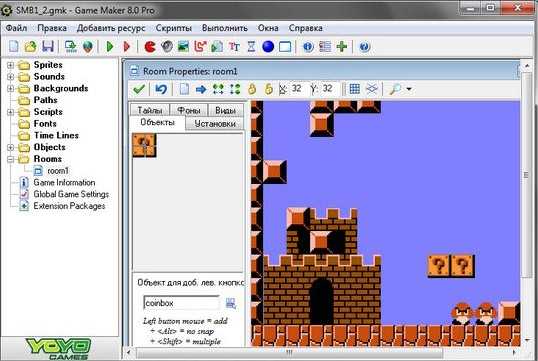
Task: Confirm room changes with the green checkmark
Action: (139, 89)
